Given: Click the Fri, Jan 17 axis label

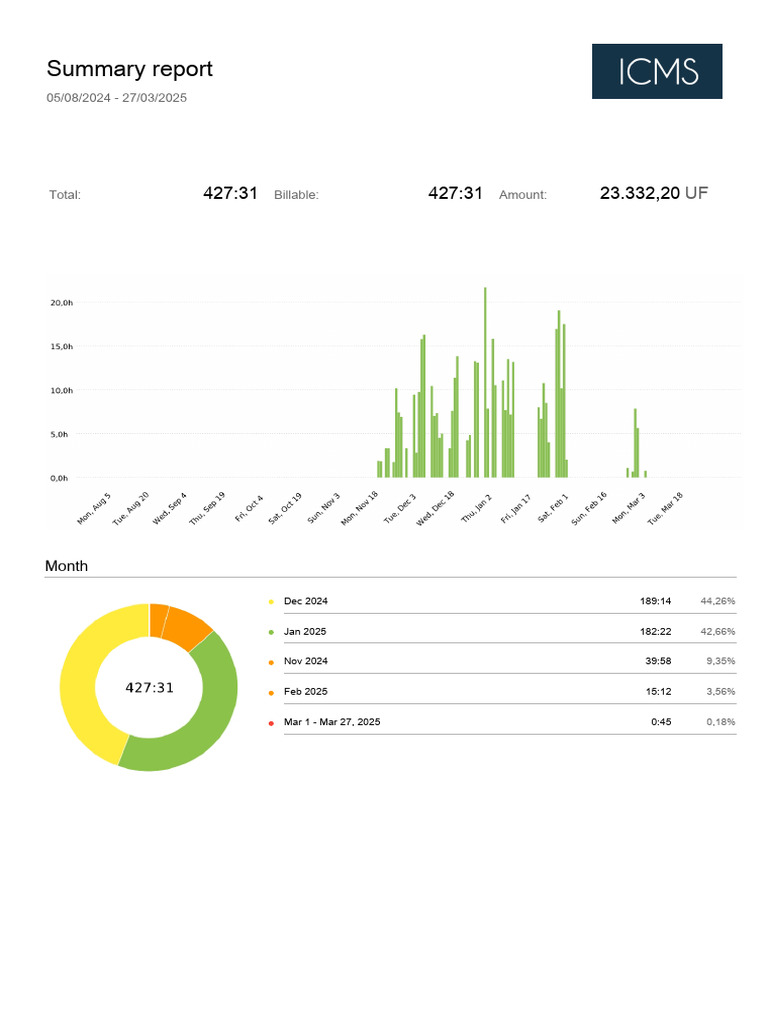Looking at the screenshot, I should tap(516, 509).
